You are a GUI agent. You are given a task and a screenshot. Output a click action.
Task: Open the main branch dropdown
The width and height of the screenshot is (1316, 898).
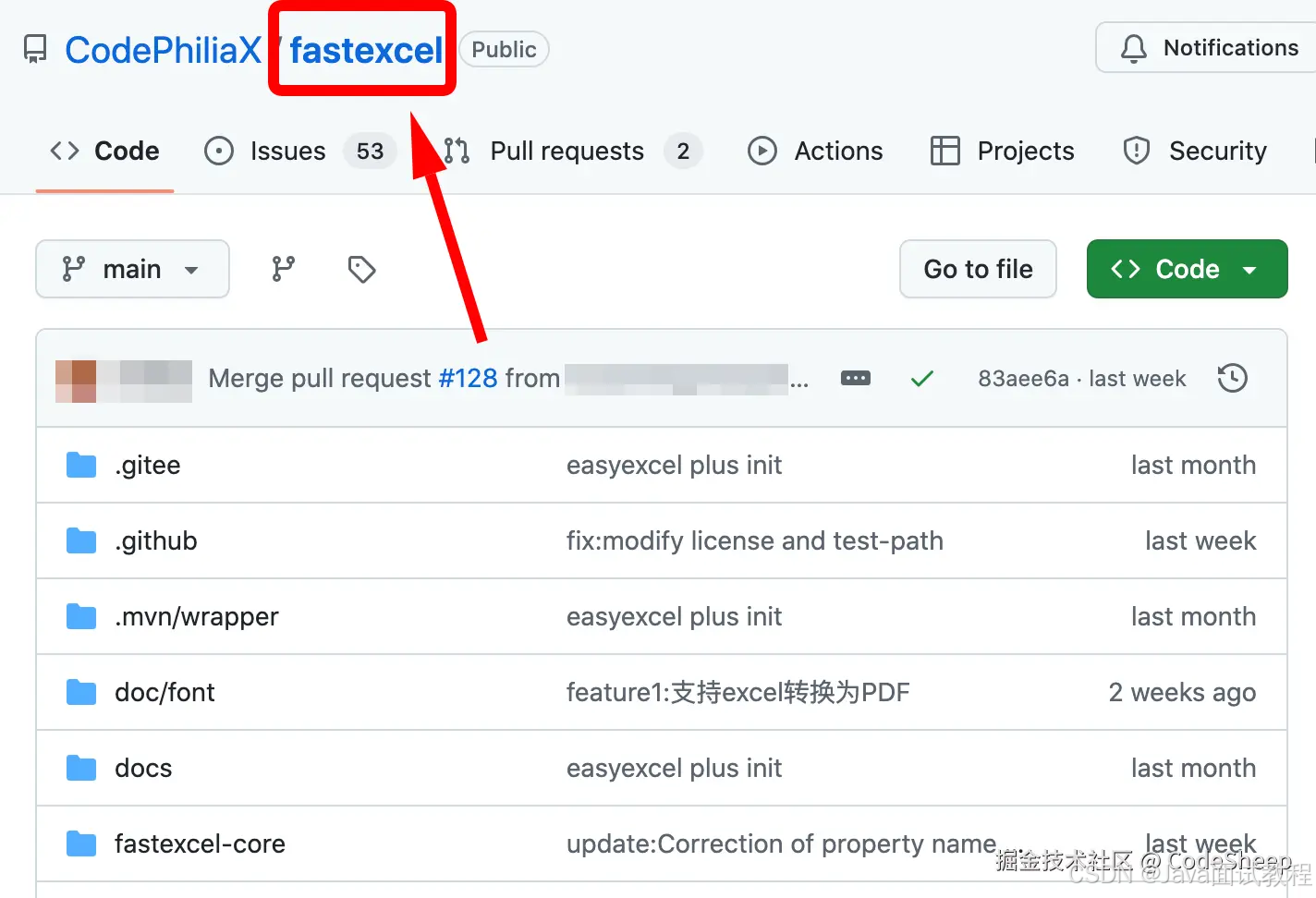132,269
